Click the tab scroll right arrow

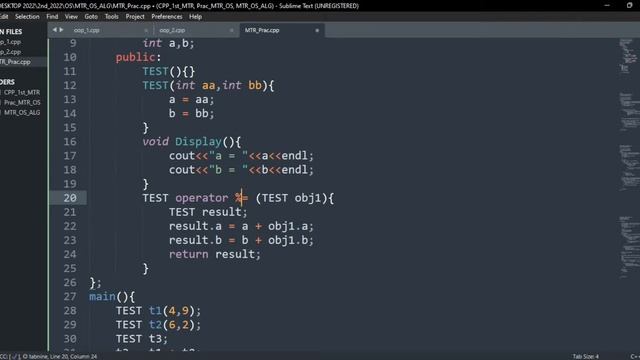pyautogui.click(x=61, y=30)
